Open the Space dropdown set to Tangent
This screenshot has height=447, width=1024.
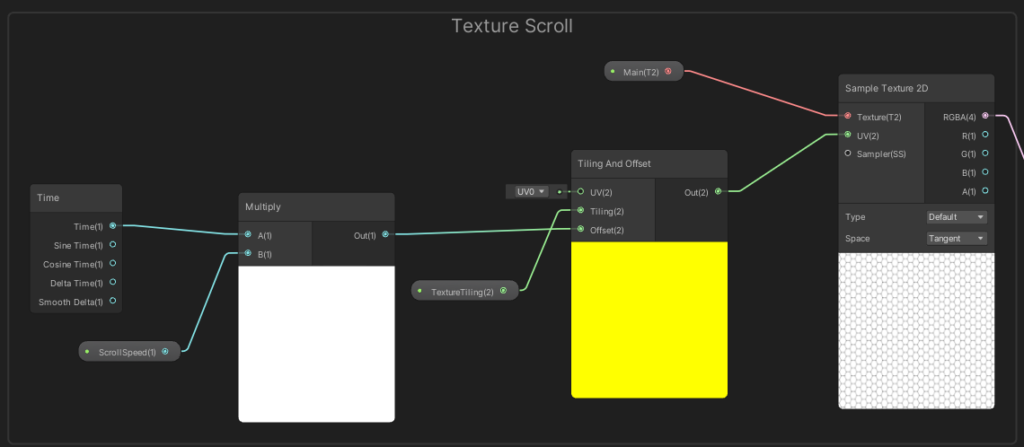(956, 238)
